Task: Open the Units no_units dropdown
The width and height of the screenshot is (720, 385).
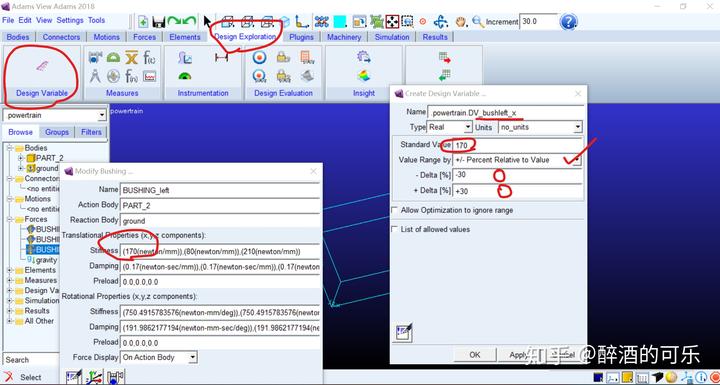Action: 578,127
